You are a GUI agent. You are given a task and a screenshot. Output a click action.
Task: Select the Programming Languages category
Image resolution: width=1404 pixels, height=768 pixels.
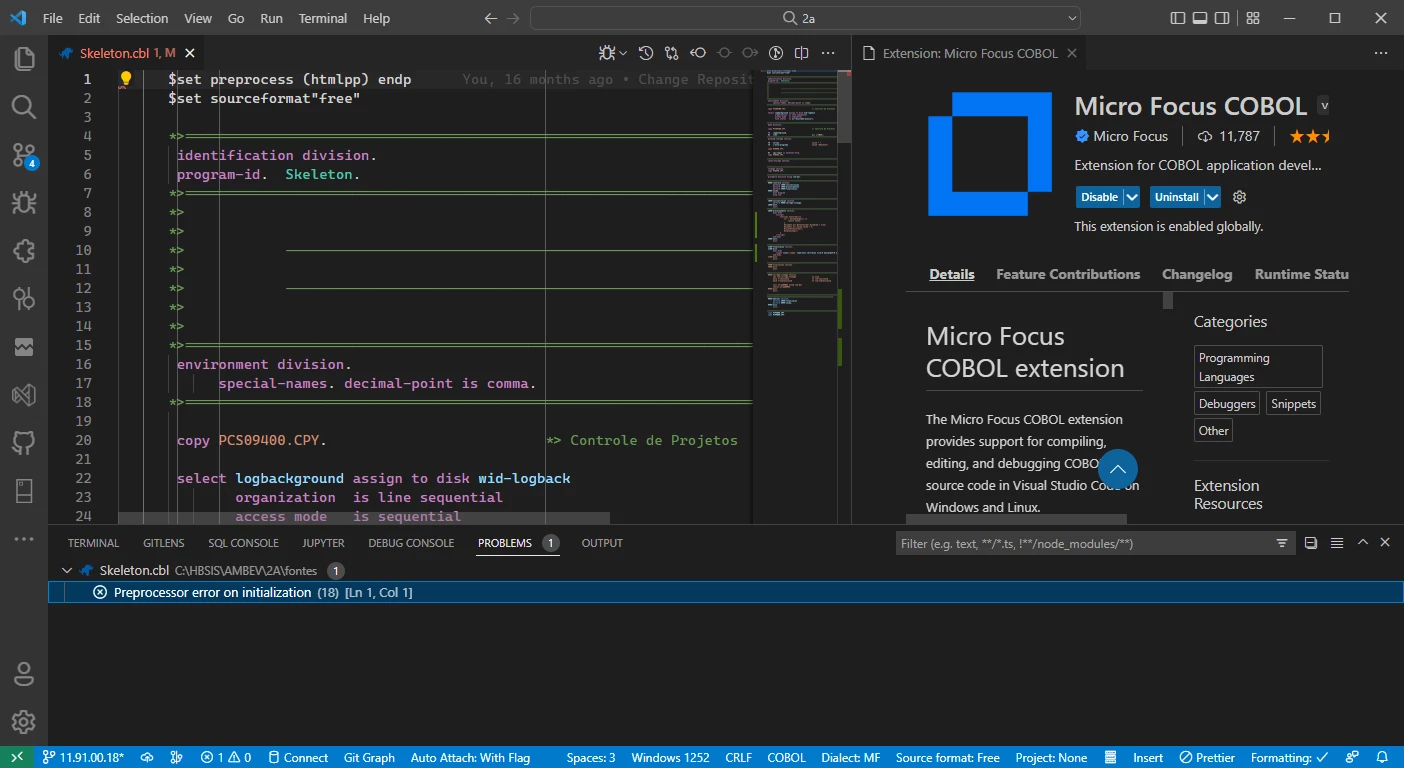1259,367
